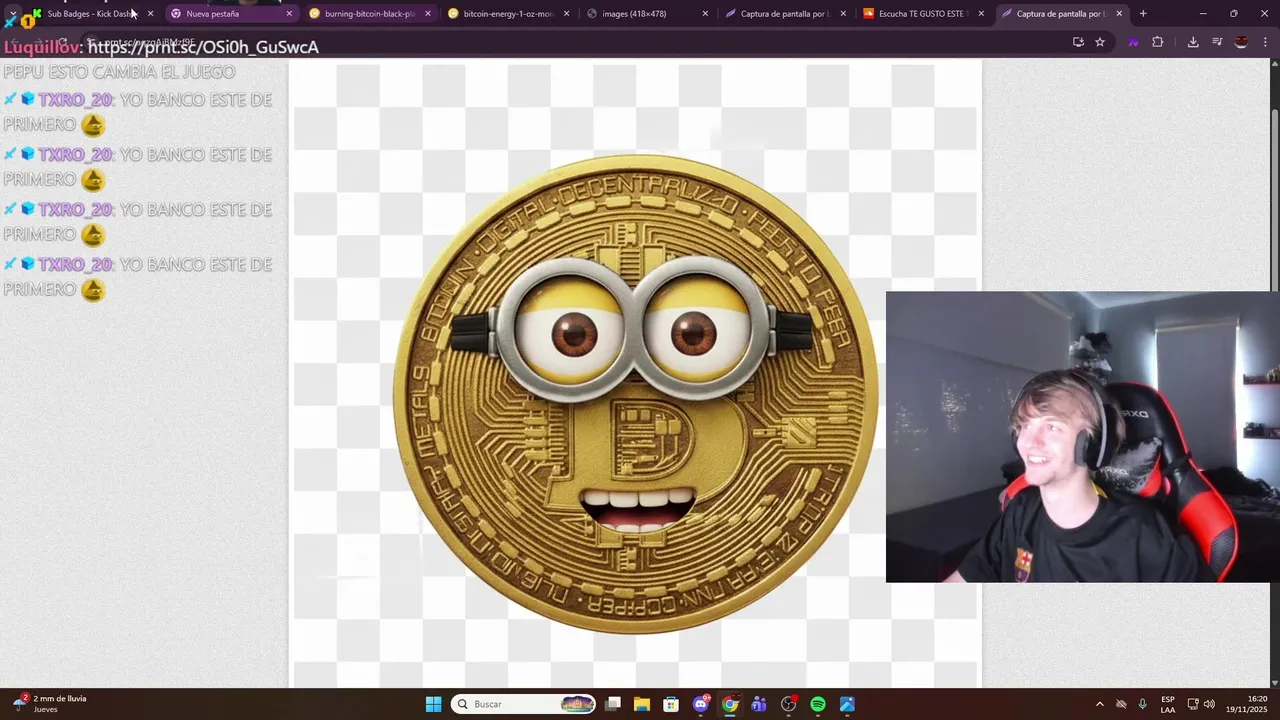Open Microsoft Teams from the taskbar
1280x720 pixels.
(759, 704)
